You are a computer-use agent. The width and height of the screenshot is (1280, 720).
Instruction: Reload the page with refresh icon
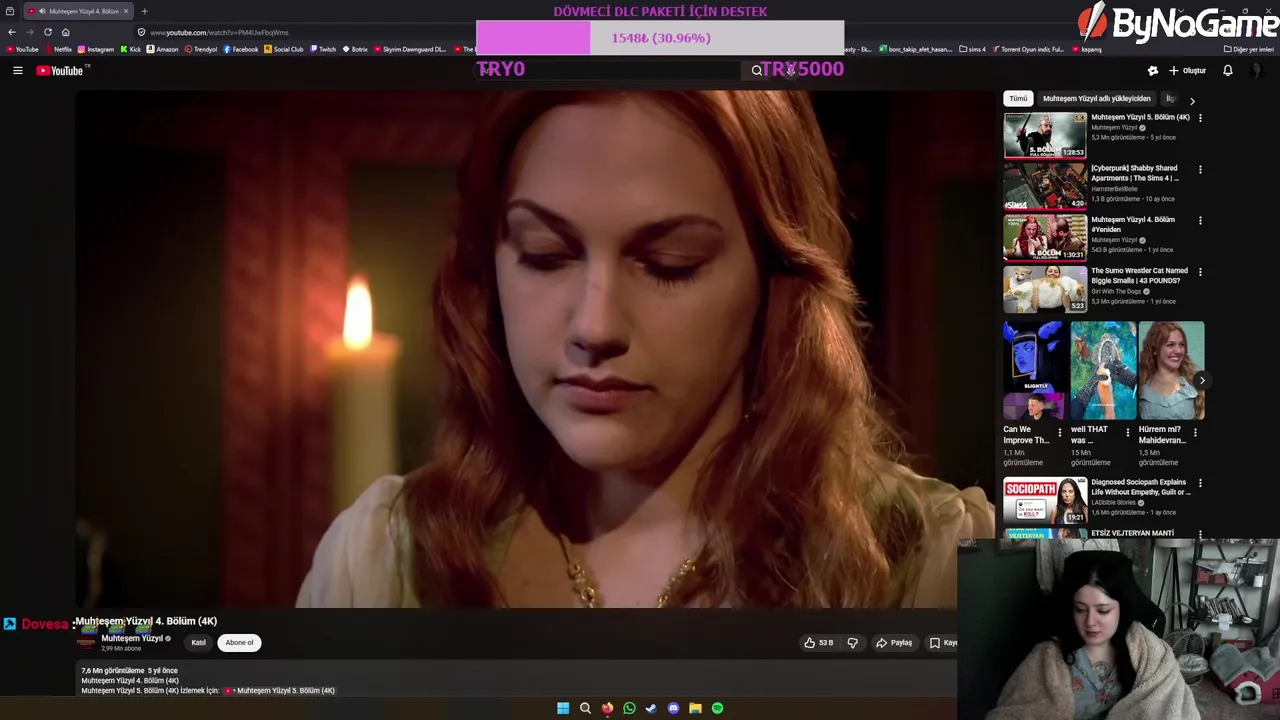pos(47,32)
